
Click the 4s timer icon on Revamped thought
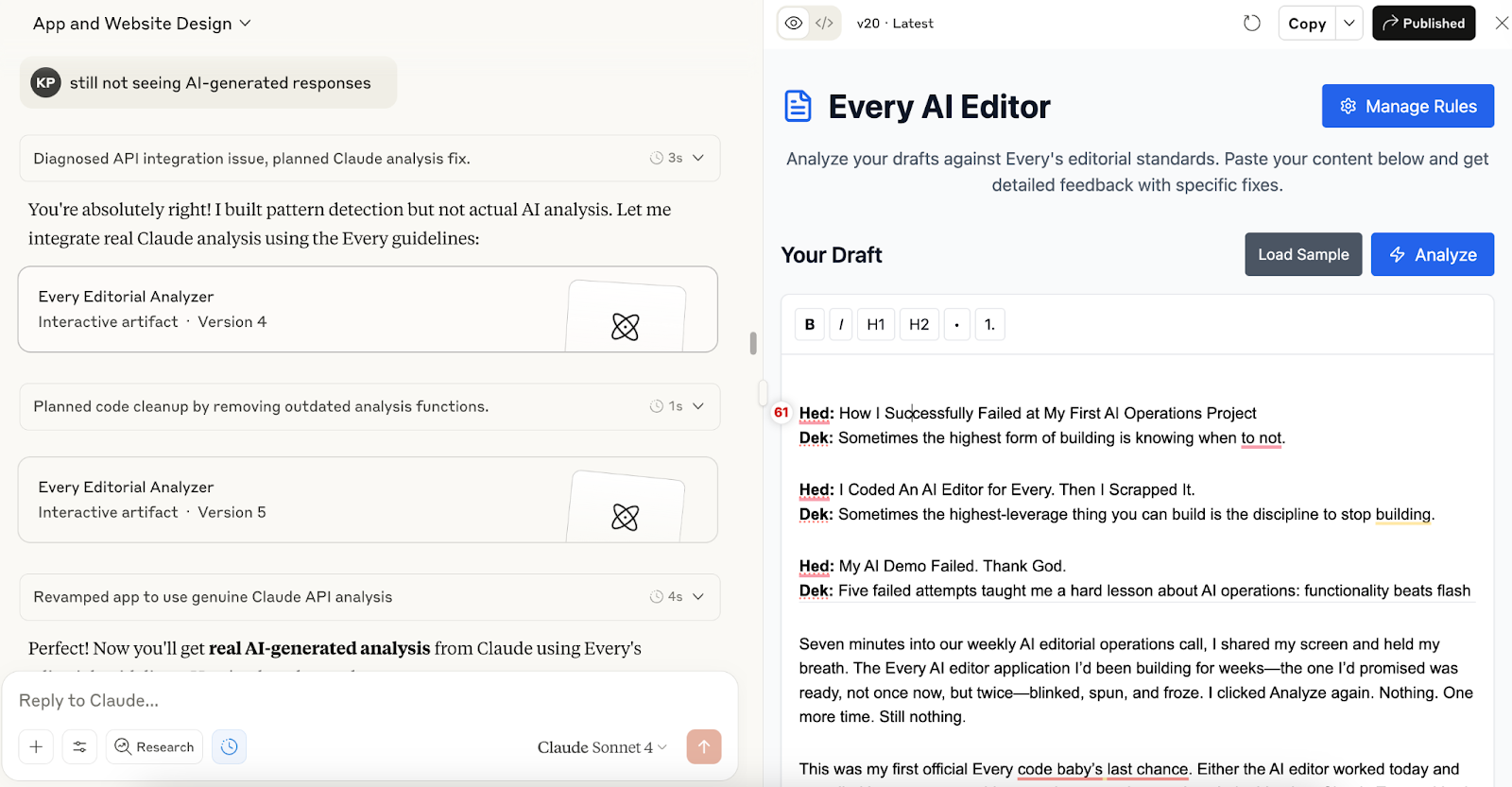pos(657,597)
